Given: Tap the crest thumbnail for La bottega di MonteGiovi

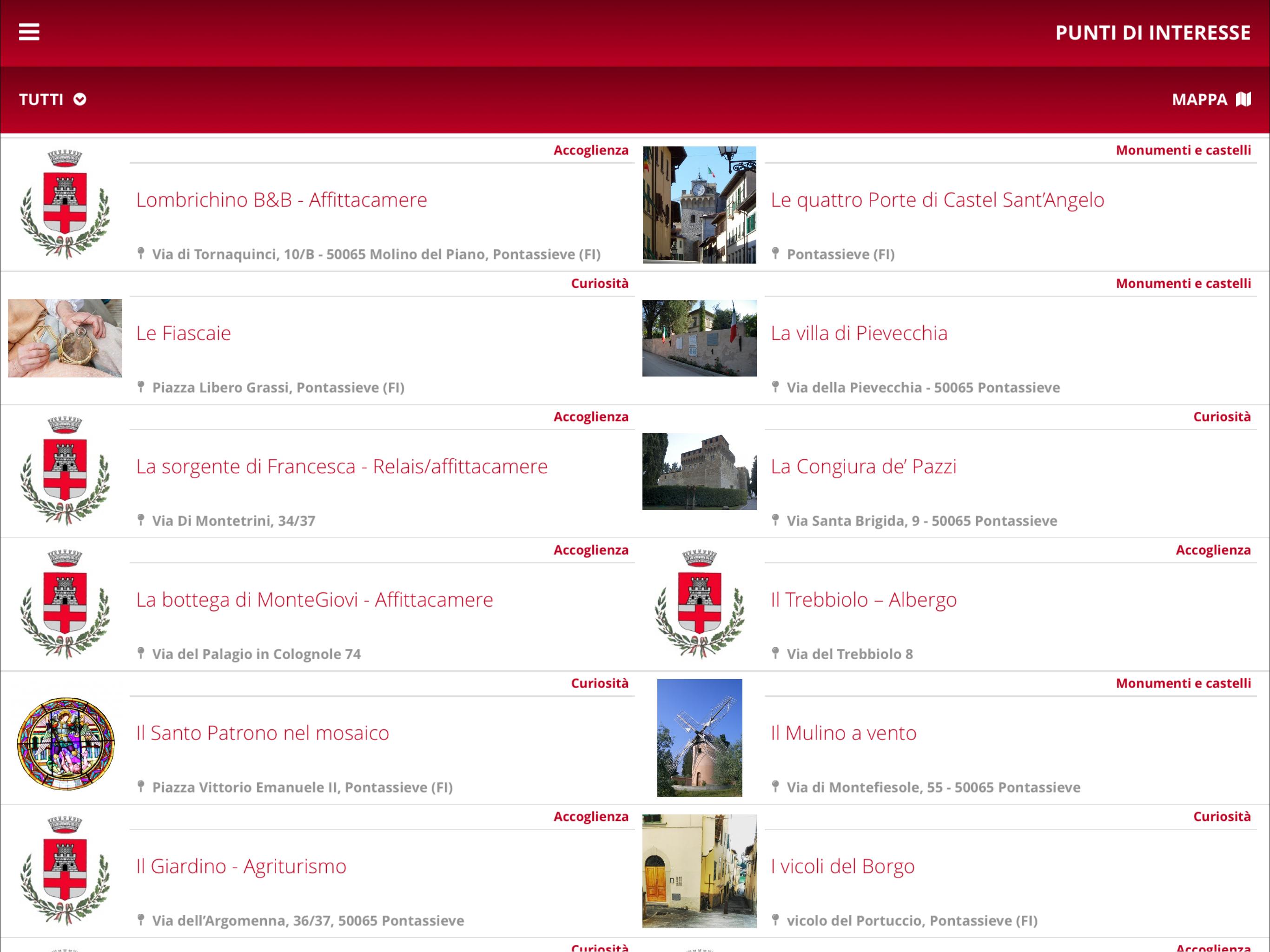Looking at the screenshot, I should click(x=65, y=604).
